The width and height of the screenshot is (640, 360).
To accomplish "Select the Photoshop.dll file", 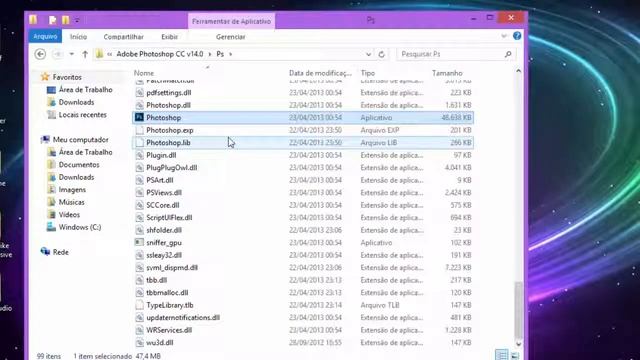I will [168, 105].
